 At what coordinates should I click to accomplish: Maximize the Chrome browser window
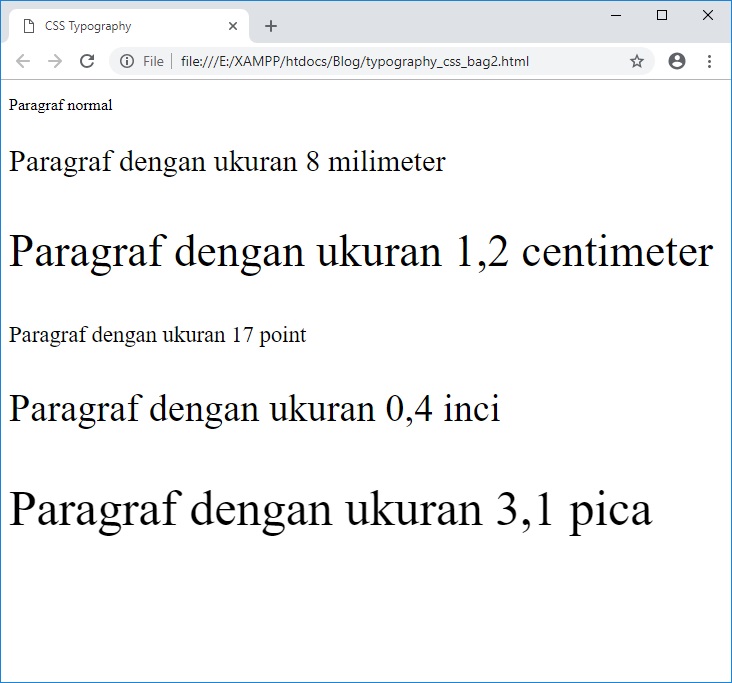[662, 15]
